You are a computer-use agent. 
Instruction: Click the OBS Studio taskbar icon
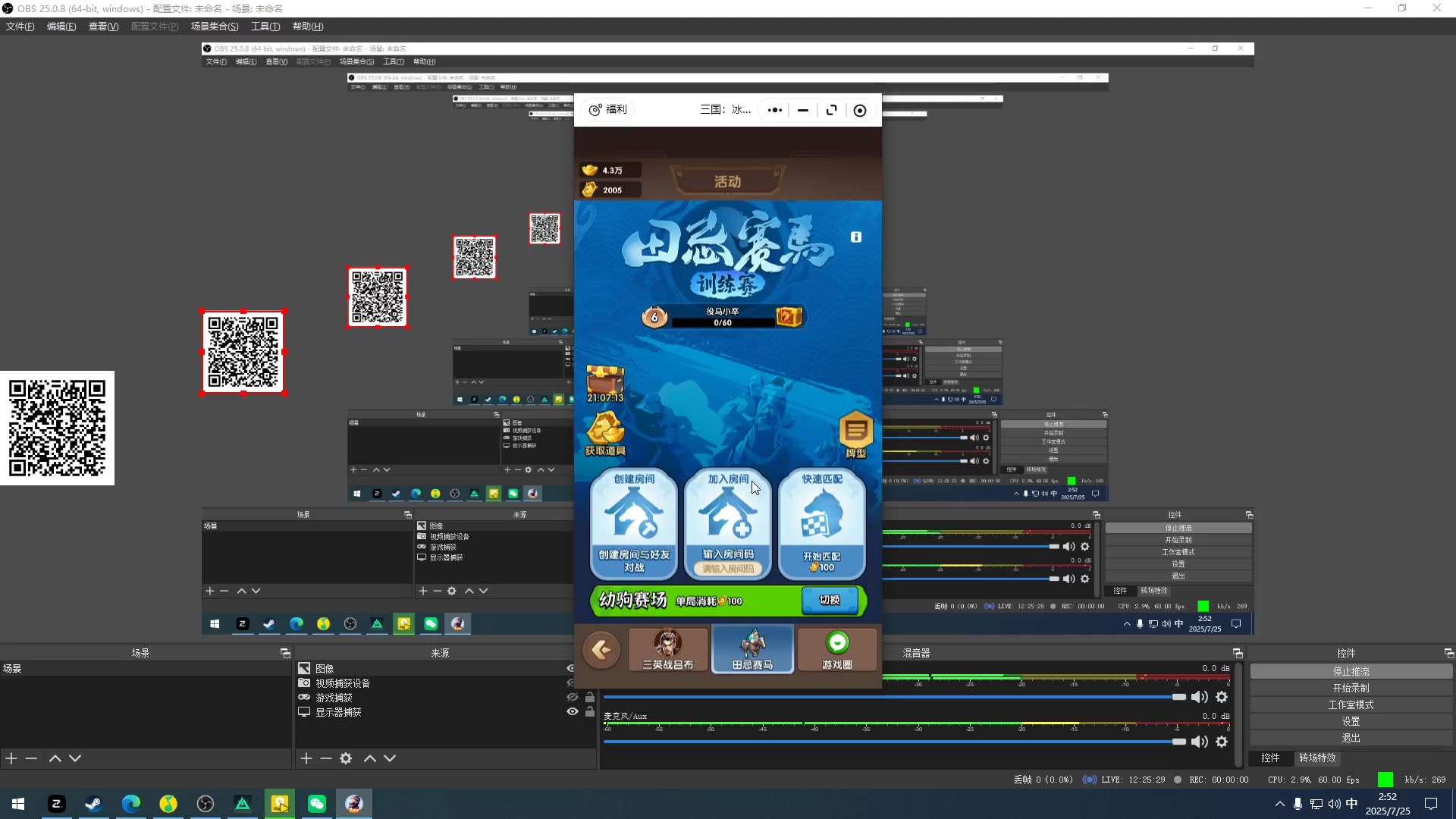coord(205,804)
